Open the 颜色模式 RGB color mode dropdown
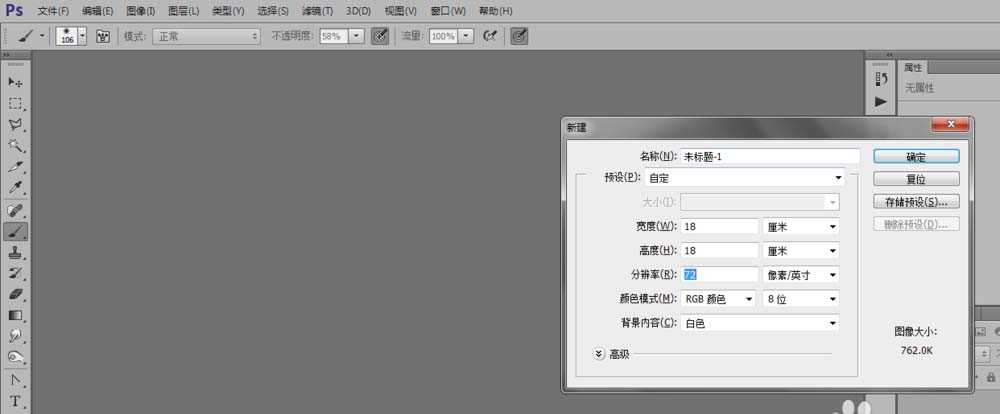Screen dimensions: 1000x414 [x=718, y=299]
